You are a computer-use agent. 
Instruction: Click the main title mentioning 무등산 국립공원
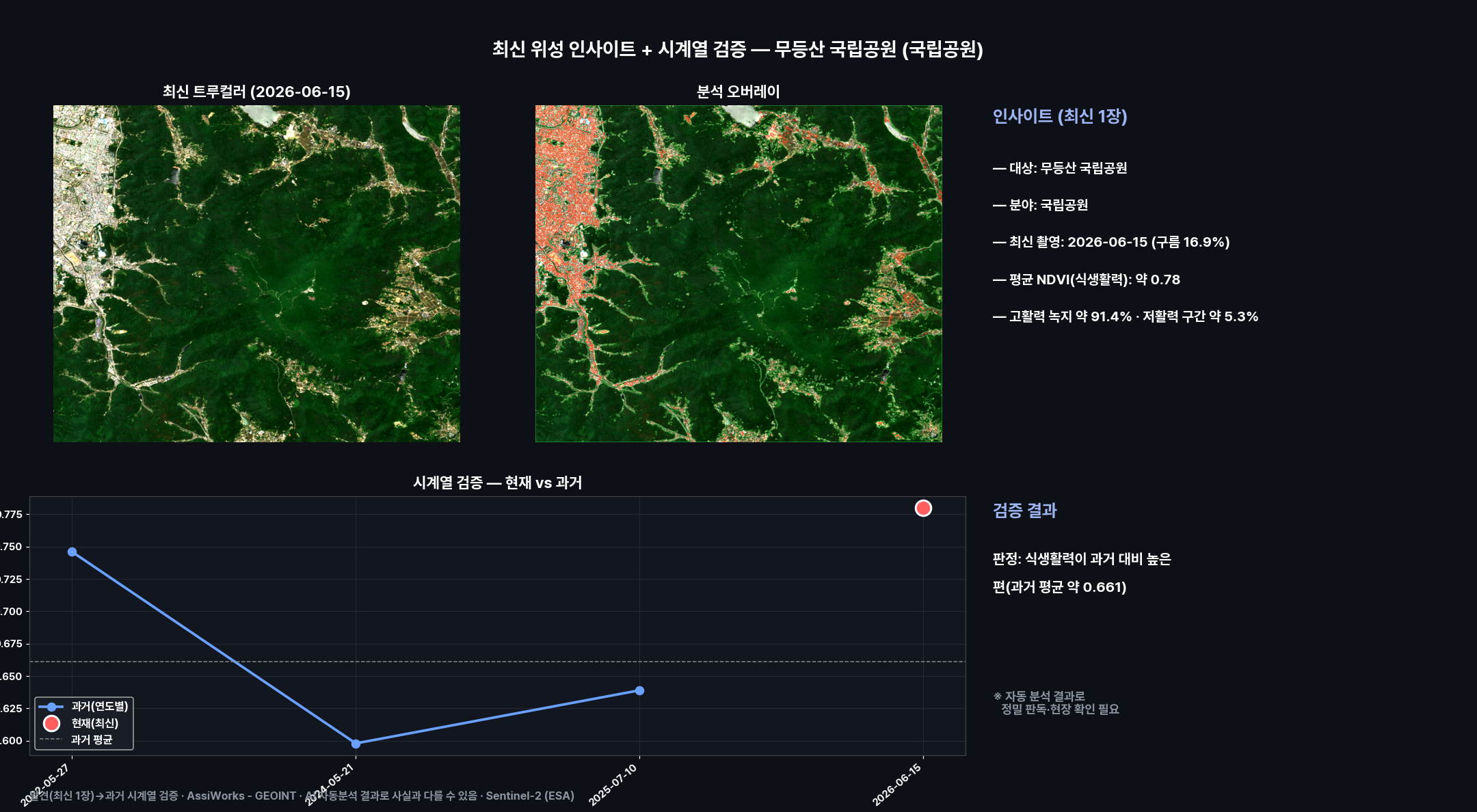(x=738, y=49)
